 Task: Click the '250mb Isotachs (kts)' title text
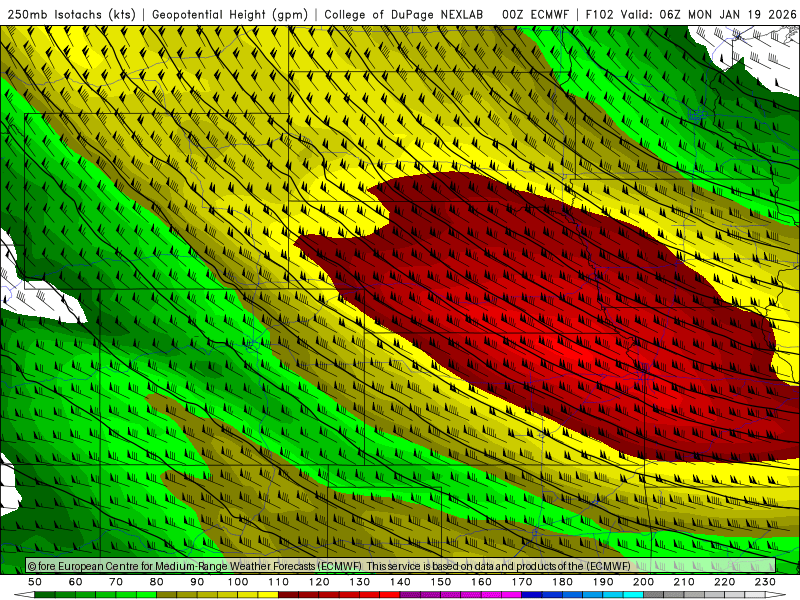click(71, 15)
